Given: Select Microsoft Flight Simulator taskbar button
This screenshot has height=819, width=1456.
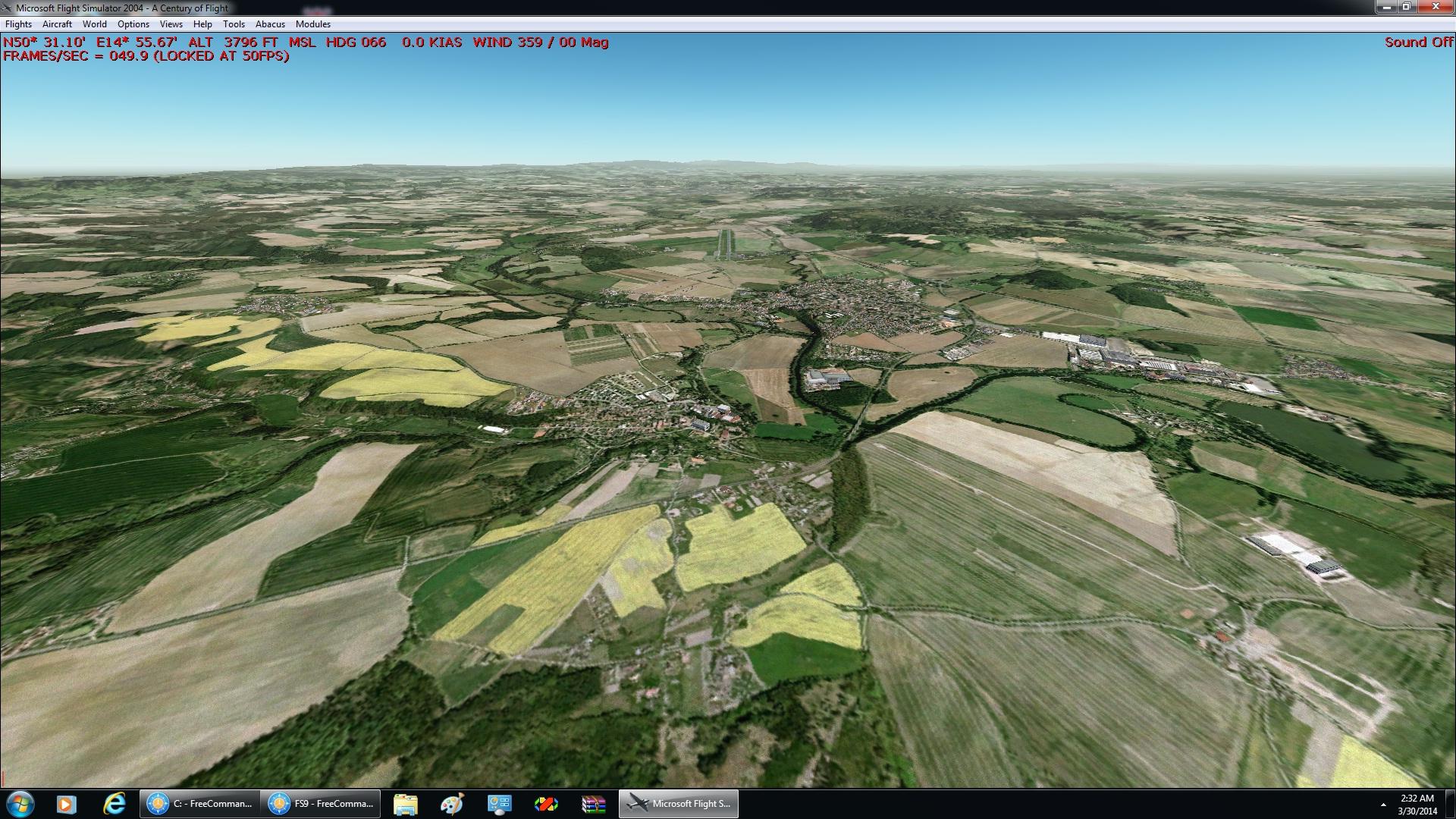Looking at the screenshot, I should pyautogui.click(x=679, y=804).
